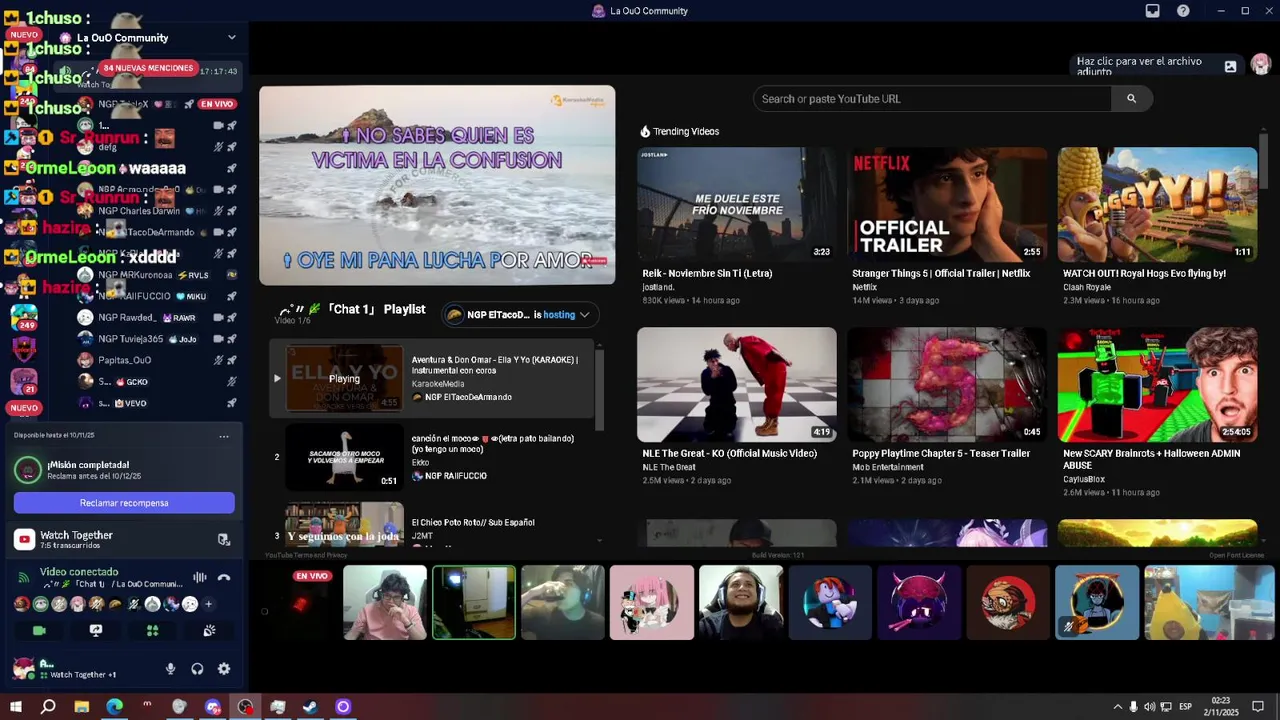Open noise suppression waveform icon
1280x720 pixels.
click(x=200, y=577)
